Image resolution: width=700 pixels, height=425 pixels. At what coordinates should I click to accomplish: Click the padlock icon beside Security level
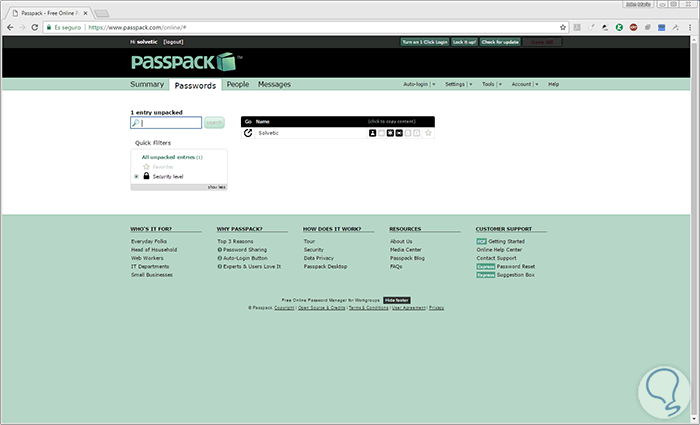pos(146,176)
